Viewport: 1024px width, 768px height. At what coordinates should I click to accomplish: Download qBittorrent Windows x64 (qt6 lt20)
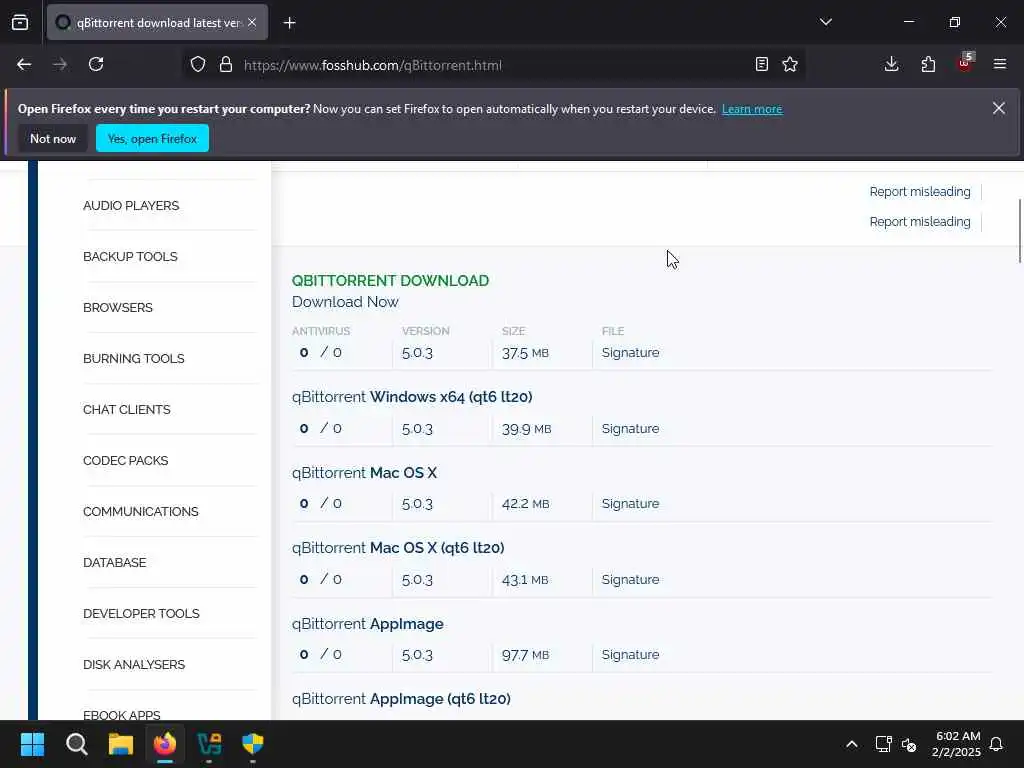(x=412, y=397)
